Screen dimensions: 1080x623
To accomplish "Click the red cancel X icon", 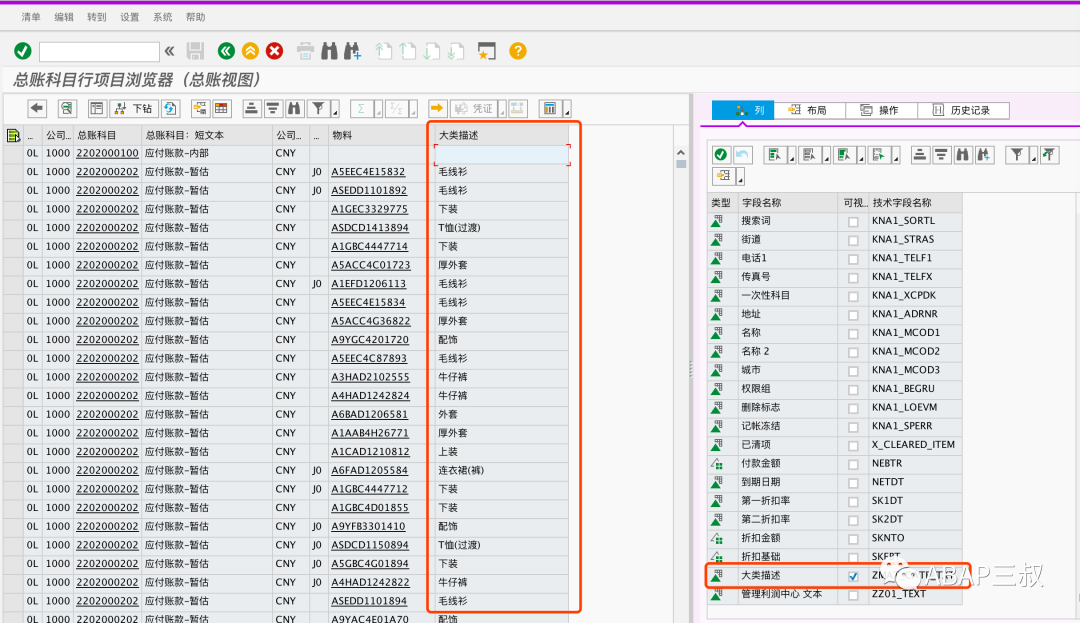I will (x=274, y=51).
